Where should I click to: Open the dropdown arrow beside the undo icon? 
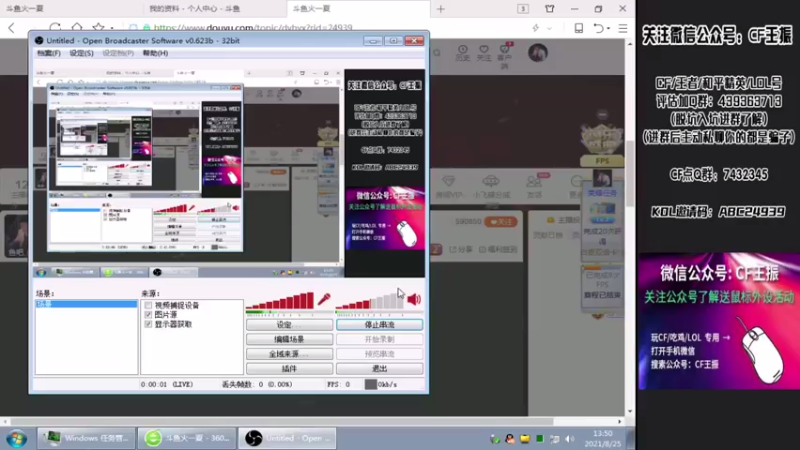(x=609, y=29)
